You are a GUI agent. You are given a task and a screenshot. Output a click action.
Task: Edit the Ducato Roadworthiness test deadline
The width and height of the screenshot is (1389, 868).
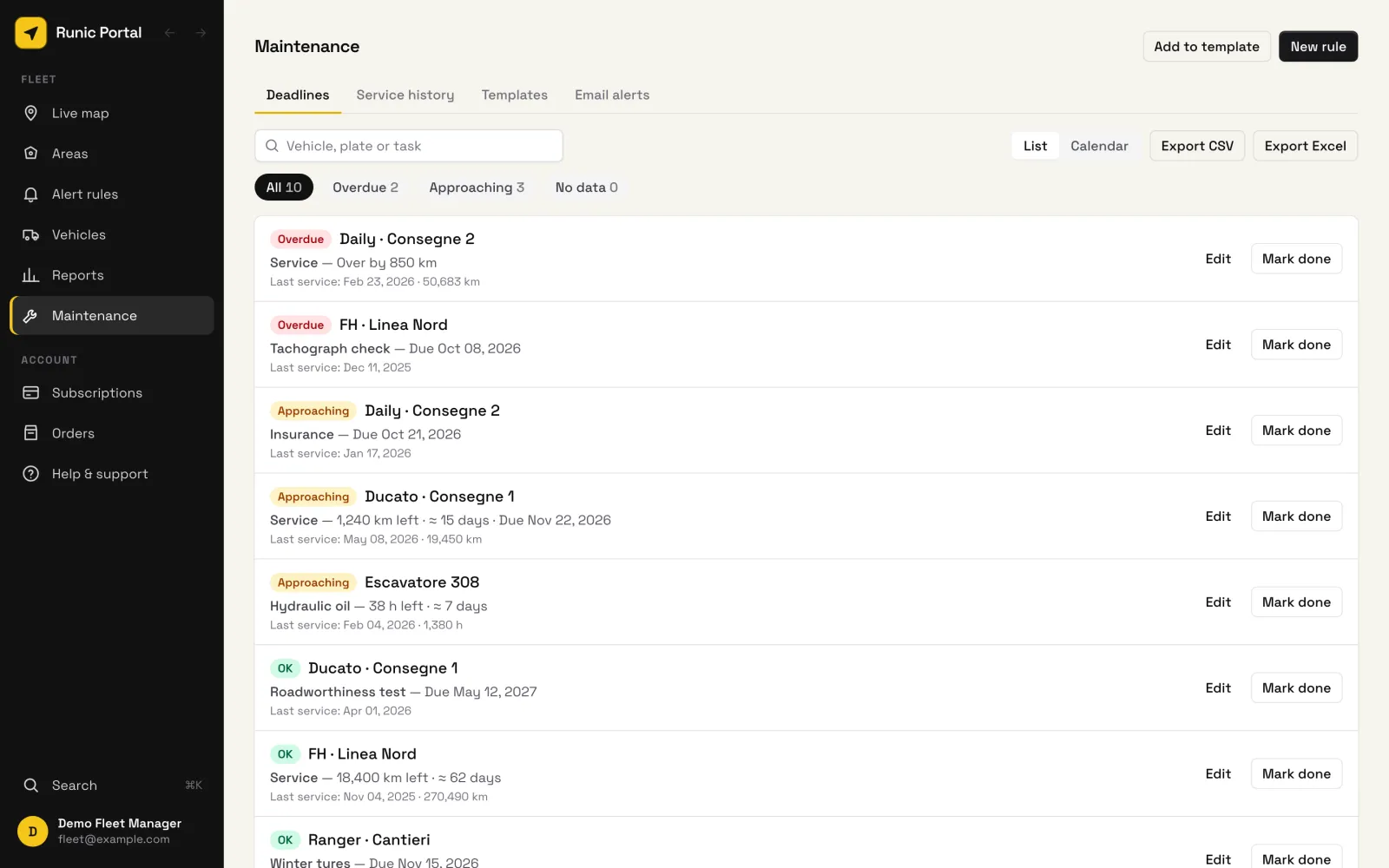(1218, 688)
